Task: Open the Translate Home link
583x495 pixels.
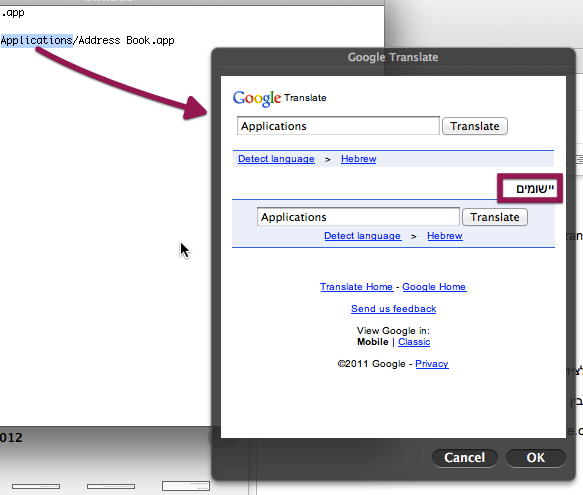Action: pos(356,287)
